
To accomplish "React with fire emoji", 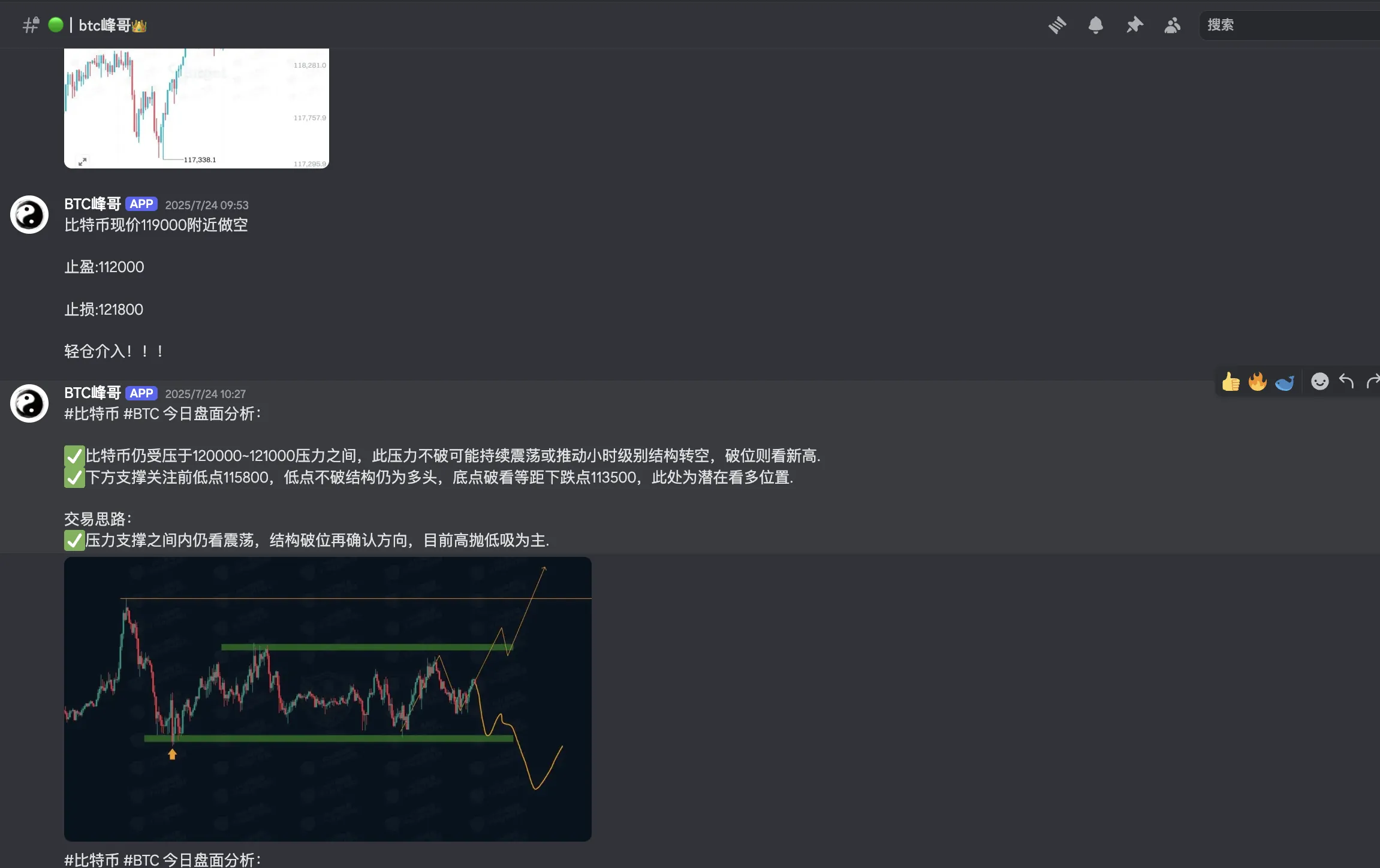I will tap(1257, 381).
